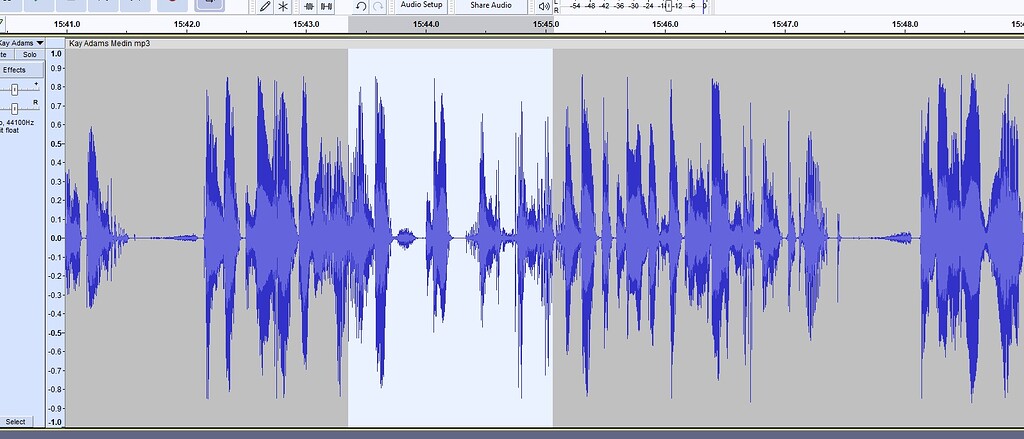Click the Share Audio button
The height and width of the screenshot is (439, 1024).
point(491,5)
